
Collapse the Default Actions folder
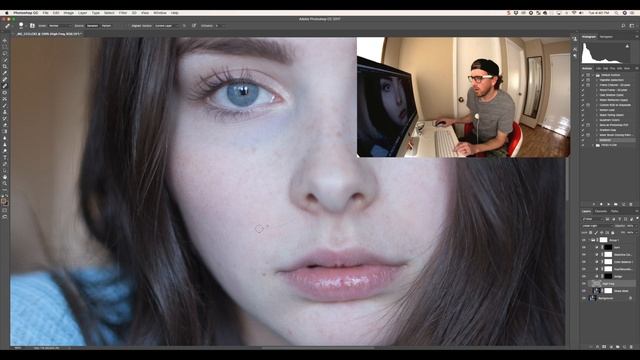coord(593,75)
